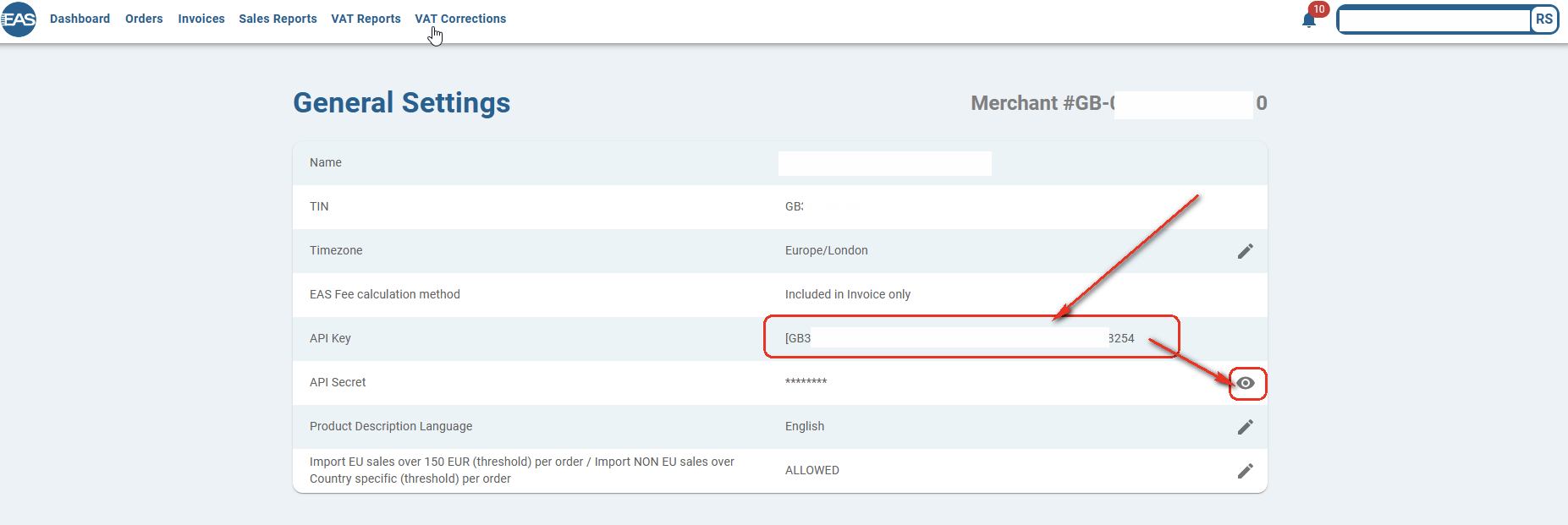The height and width of the screenshot is (525, 1568).
Task: Click the English language value
Action: pyautogui.click(x=804, y=426)
